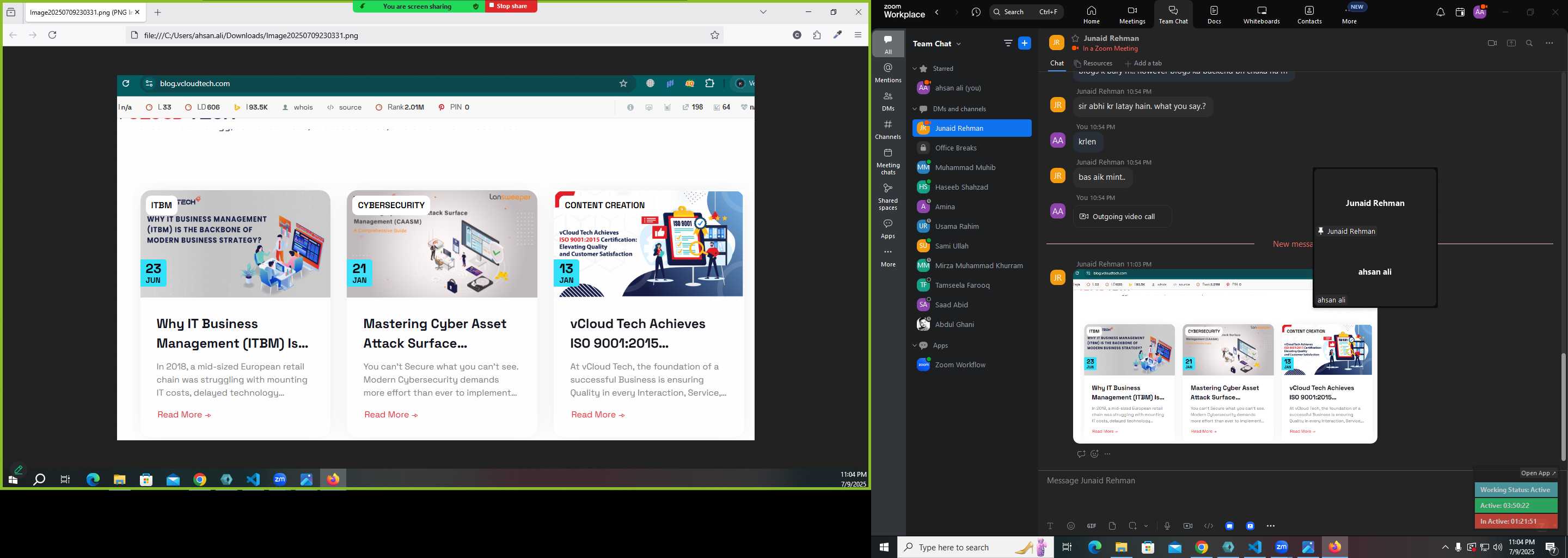Click the blue plus new chat button
1568x558 pixels.
pos(1025,43)
